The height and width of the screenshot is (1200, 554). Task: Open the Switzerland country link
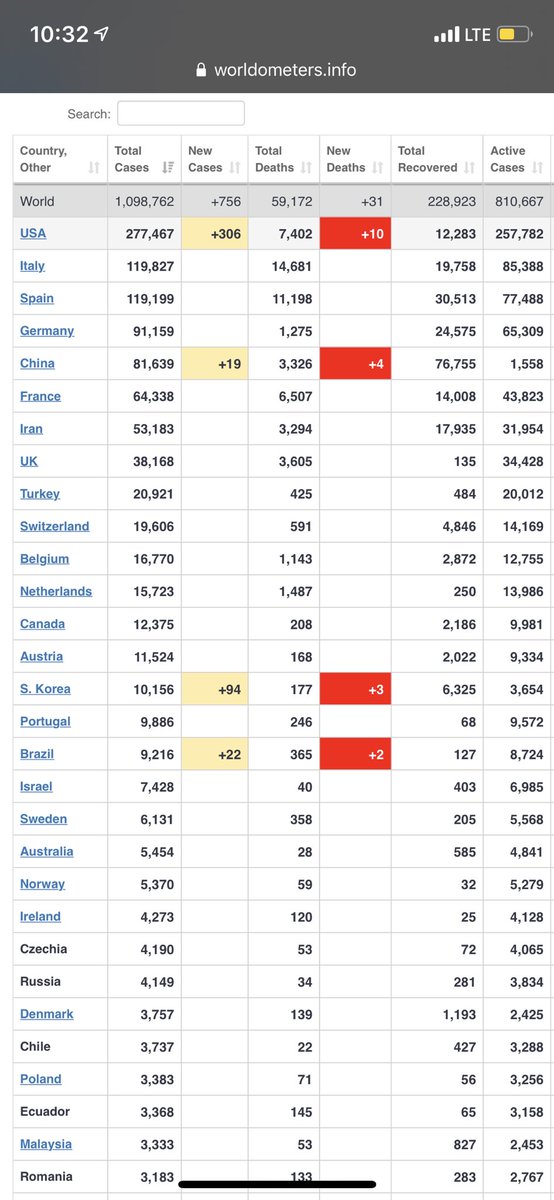coord(55,526)
